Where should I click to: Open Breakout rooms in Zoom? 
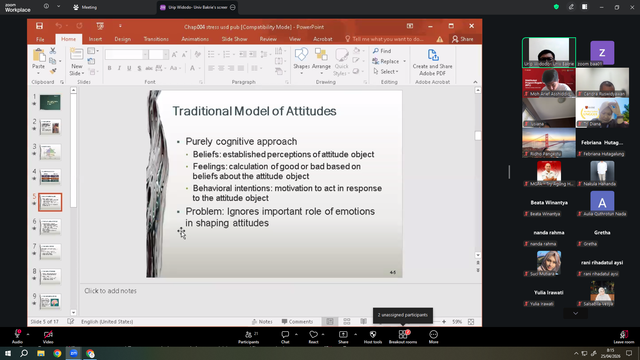[403, 337]
